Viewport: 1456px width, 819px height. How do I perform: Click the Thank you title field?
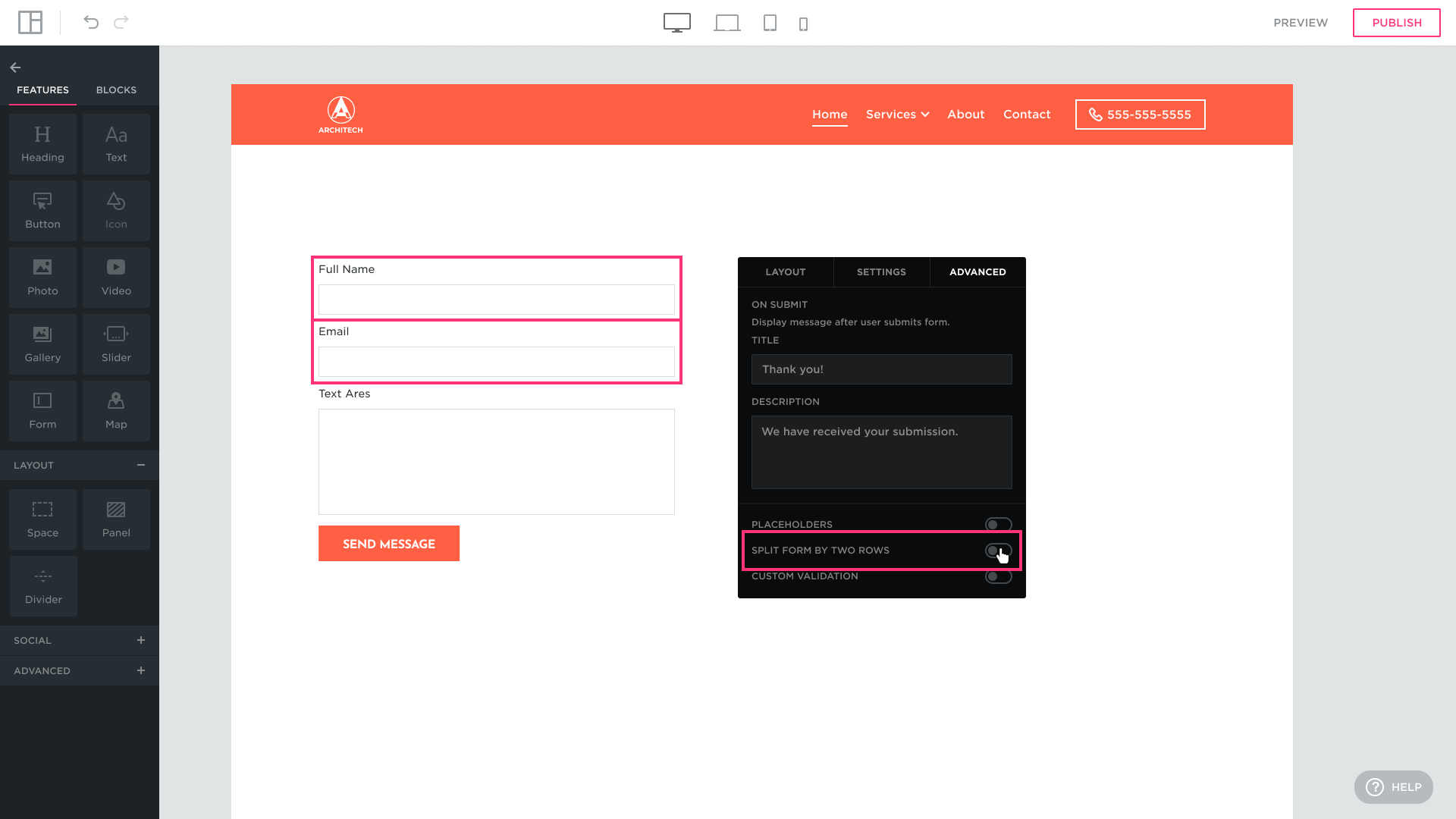[881, 369]
